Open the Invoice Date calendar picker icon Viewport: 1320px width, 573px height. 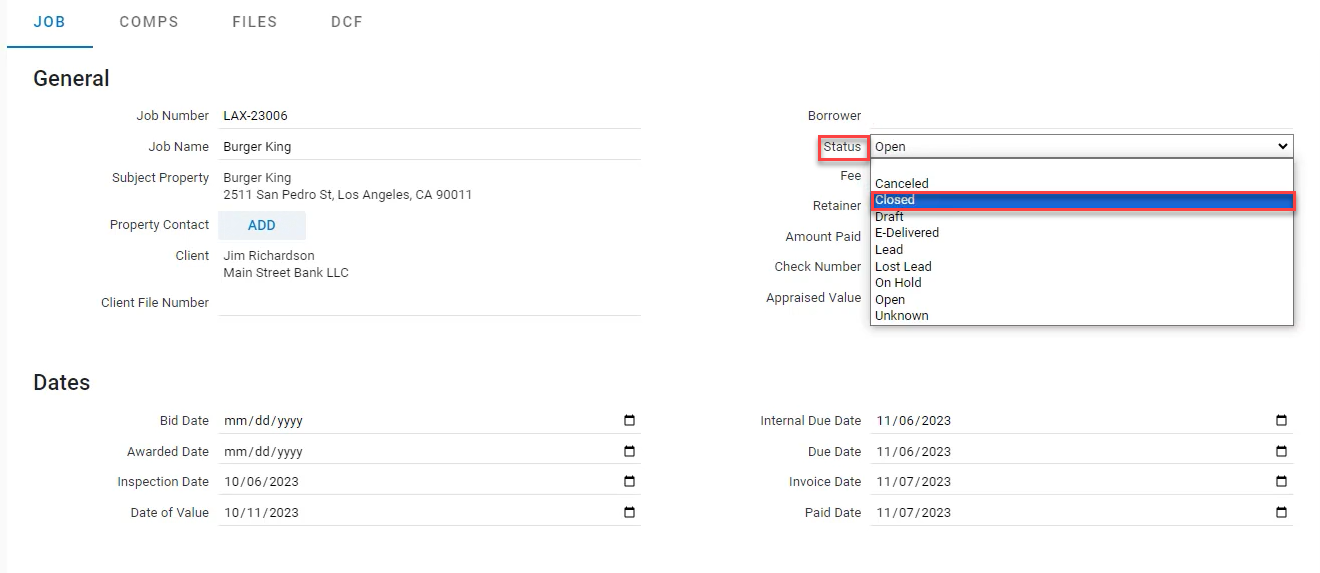point(1281,482)
